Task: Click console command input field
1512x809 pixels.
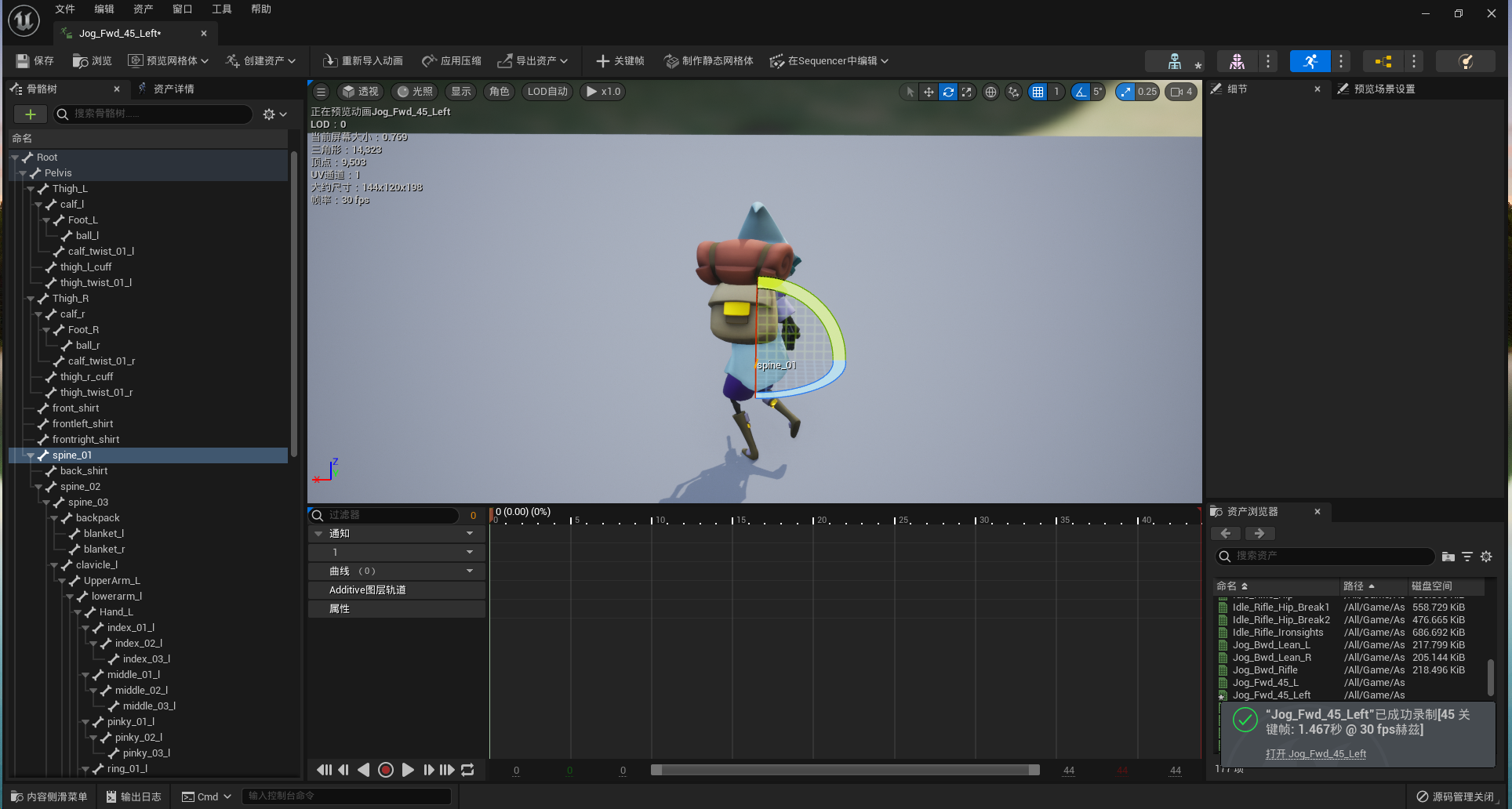Action: click(346, 796)
